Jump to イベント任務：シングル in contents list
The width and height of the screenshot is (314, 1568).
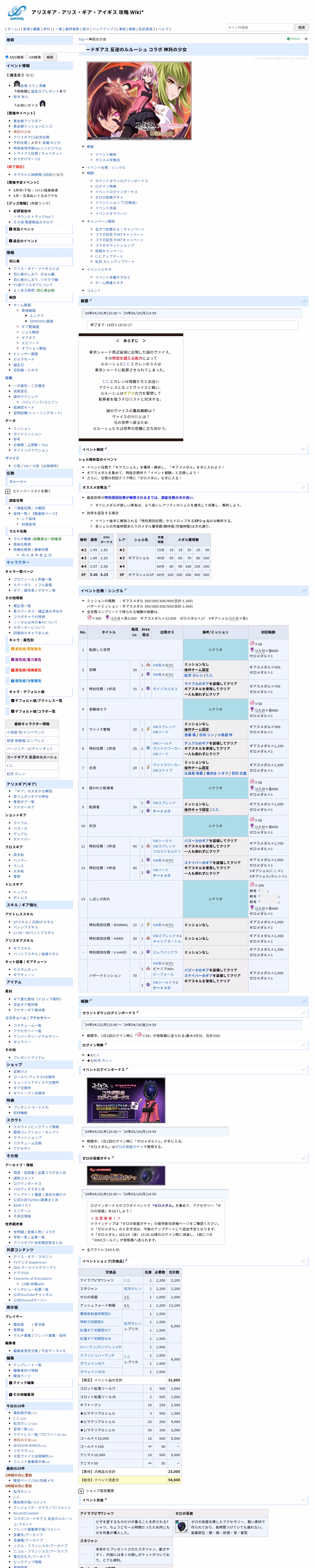(x=106, y=168)
